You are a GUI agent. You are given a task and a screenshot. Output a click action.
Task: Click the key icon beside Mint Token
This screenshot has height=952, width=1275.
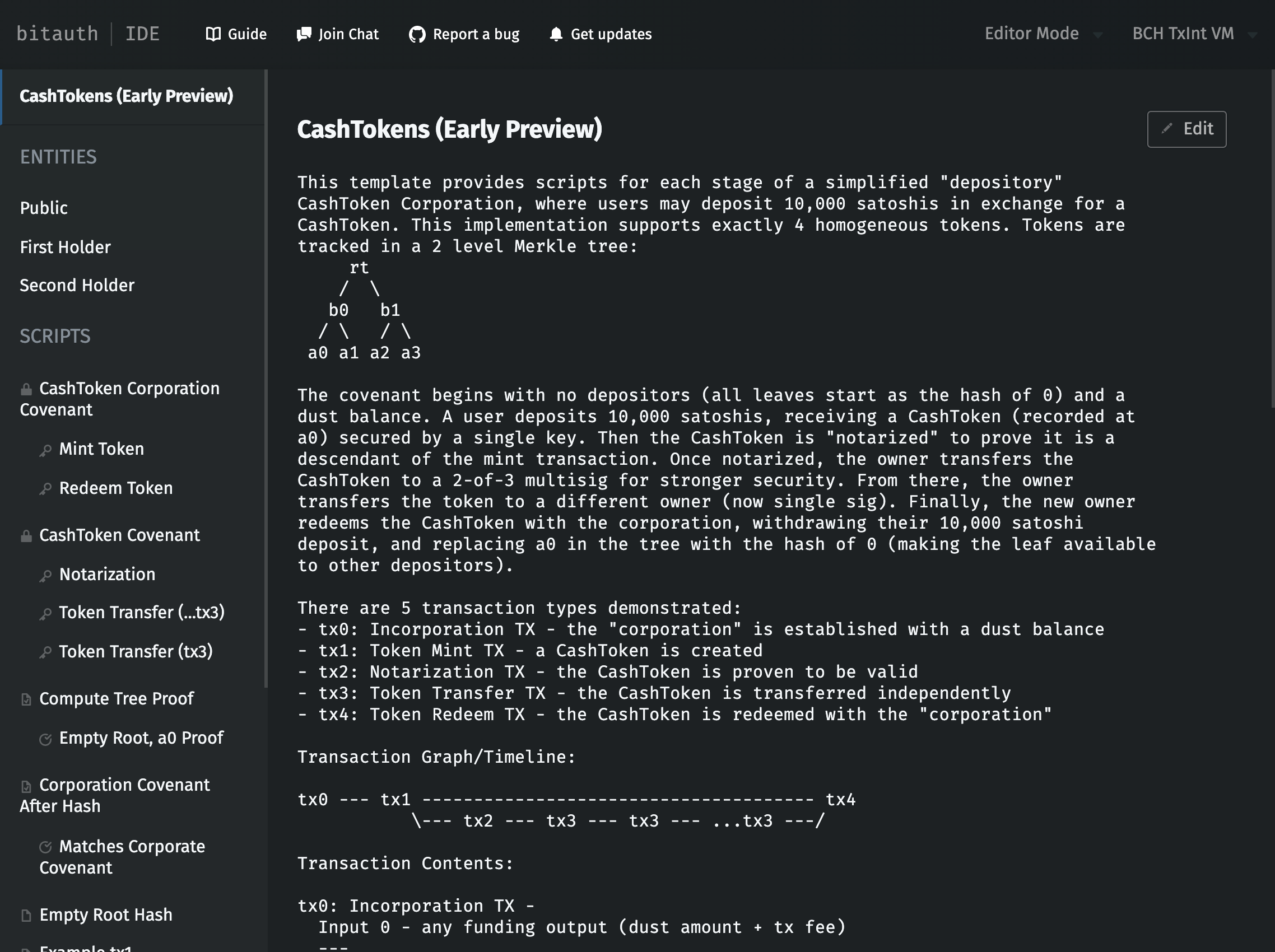[45, 450]
